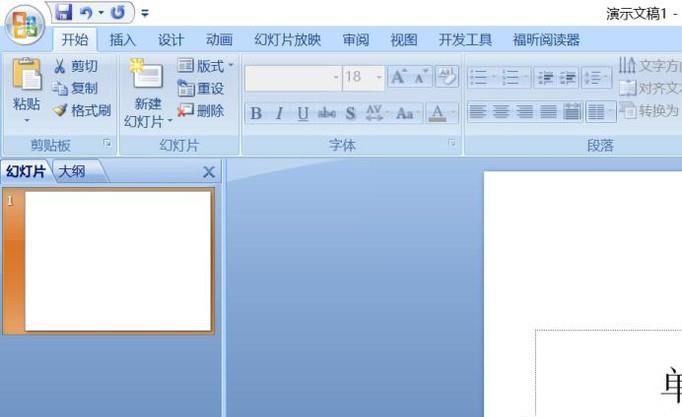Open the undo history dropdown arrow
The width and height of the screenshot is (682, 417).
point(101,13)
